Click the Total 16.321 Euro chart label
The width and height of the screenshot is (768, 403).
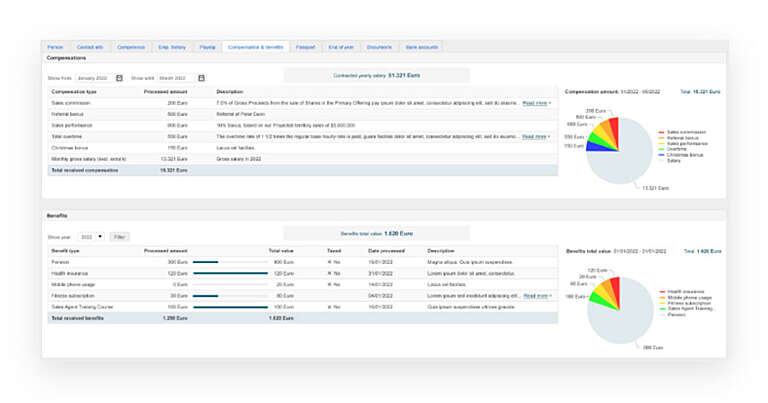(x=700, y=92)
